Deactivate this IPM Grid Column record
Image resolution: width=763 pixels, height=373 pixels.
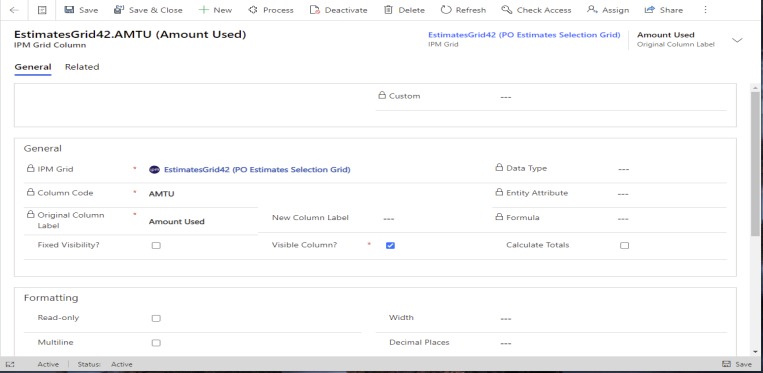[339, 10]
